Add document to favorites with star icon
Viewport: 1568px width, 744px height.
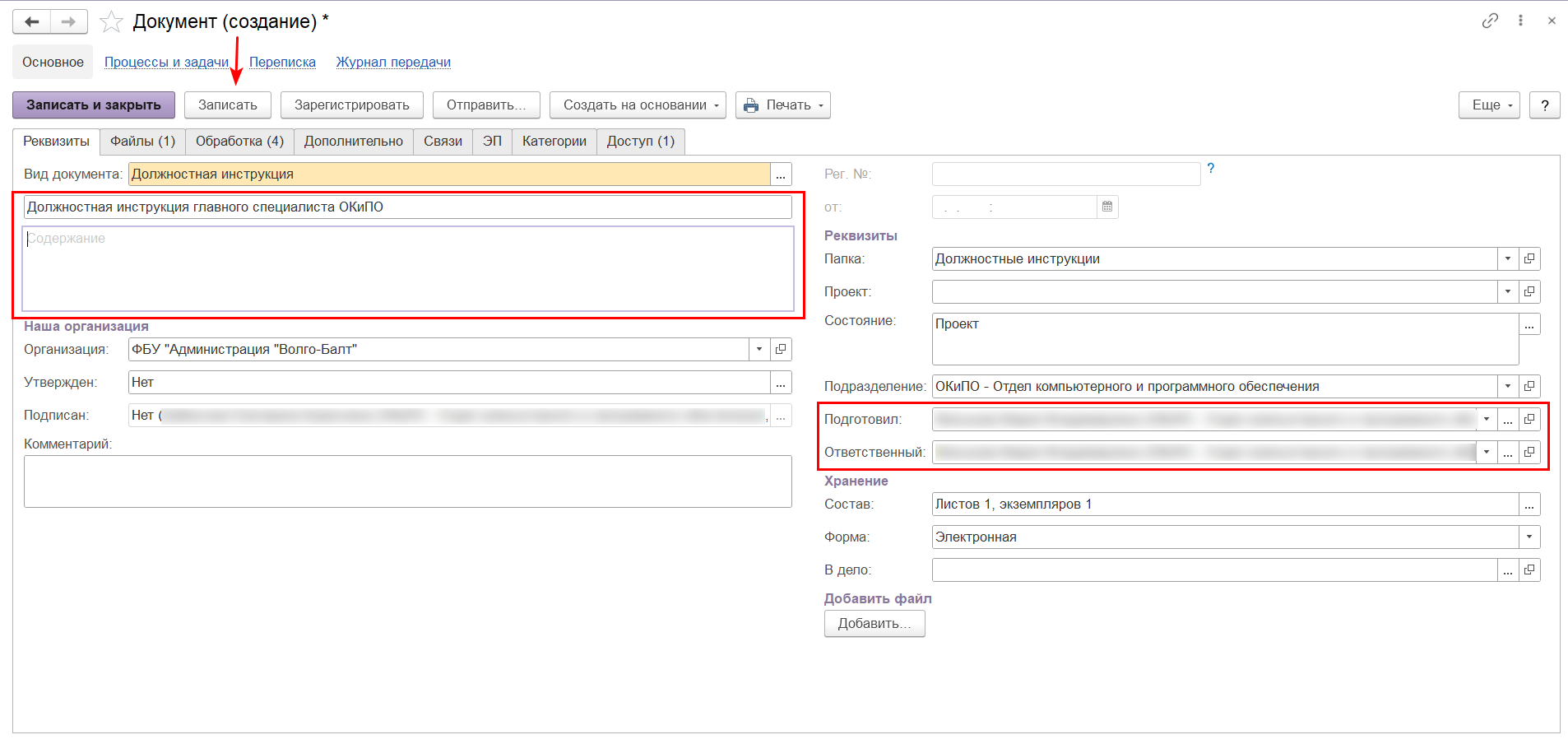click(x=111, y=22)
